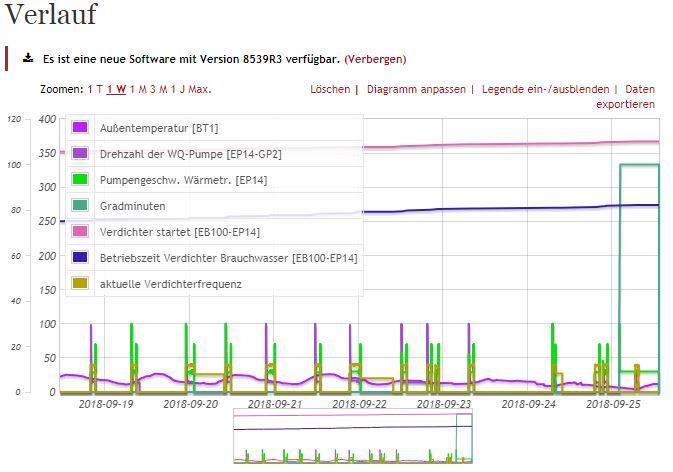Click the aktuelle Verdichterfrequenz olive swatch
The height and width of the screenshot is (472, 673).
(x=80, y=283)
